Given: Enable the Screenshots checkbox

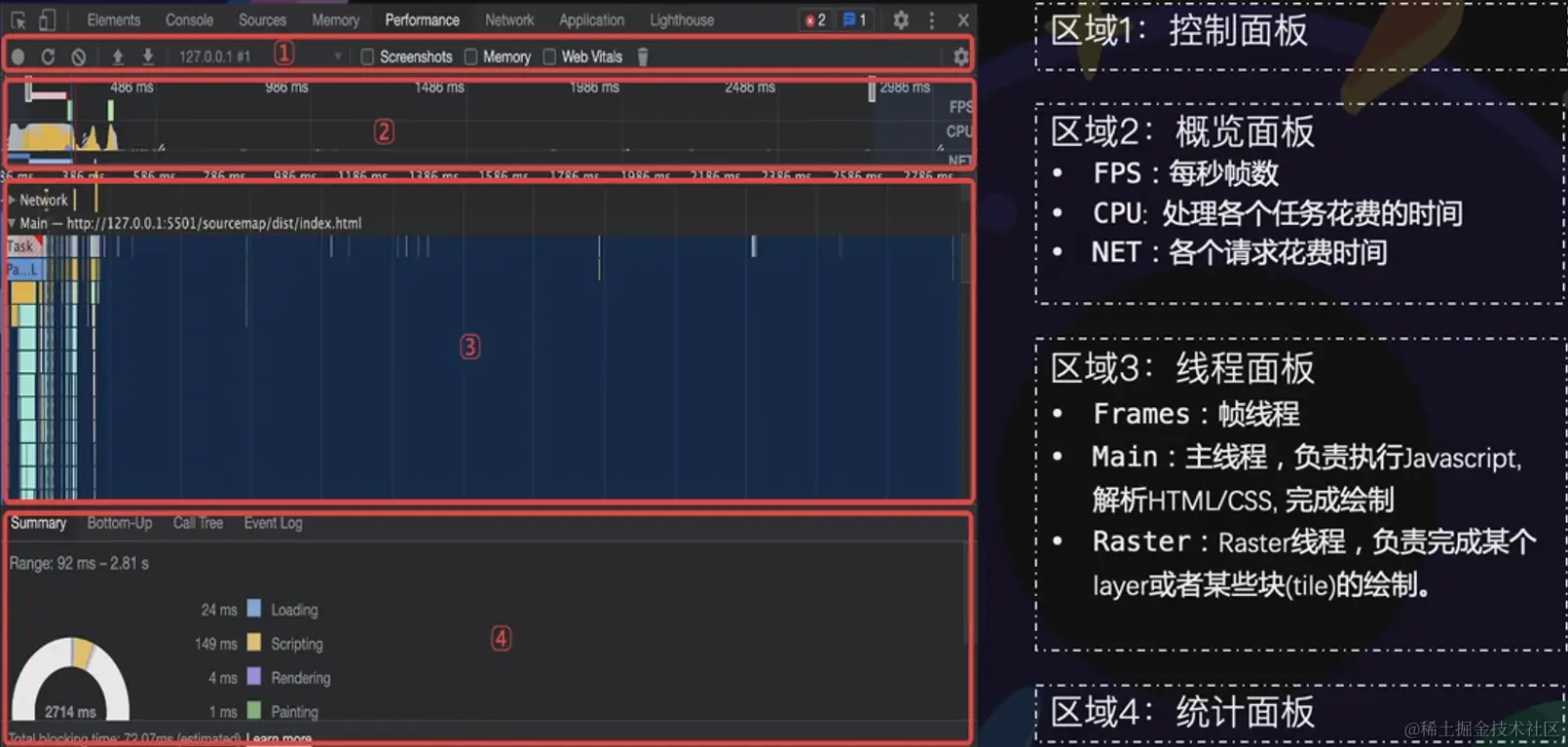Looking at the screenshot, I should [367, 56].
